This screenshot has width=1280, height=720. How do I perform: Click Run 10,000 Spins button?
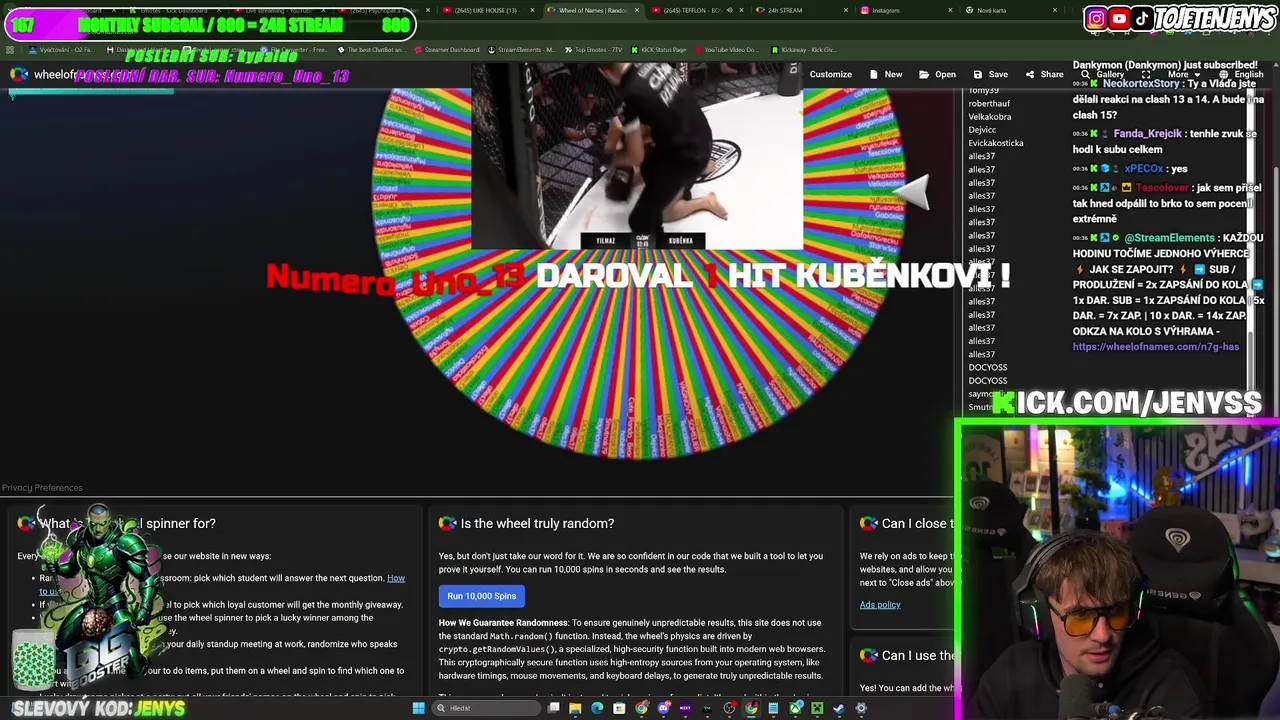pyautogui.click(x=481, y=596)
